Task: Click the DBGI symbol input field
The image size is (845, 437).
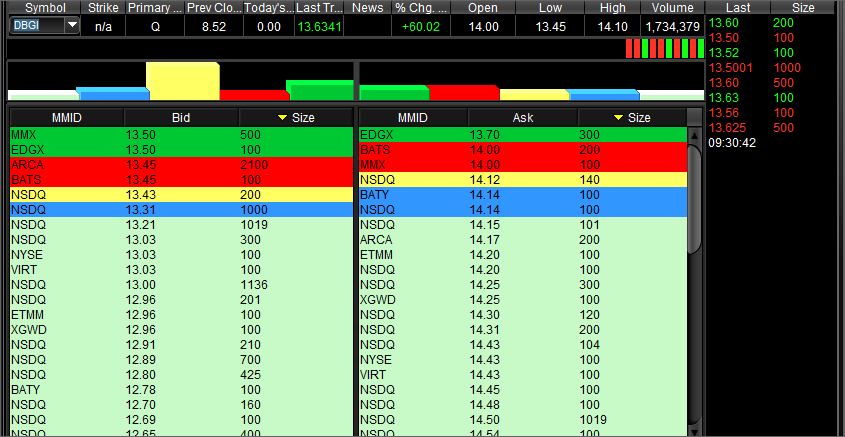Action: (37, 25)
